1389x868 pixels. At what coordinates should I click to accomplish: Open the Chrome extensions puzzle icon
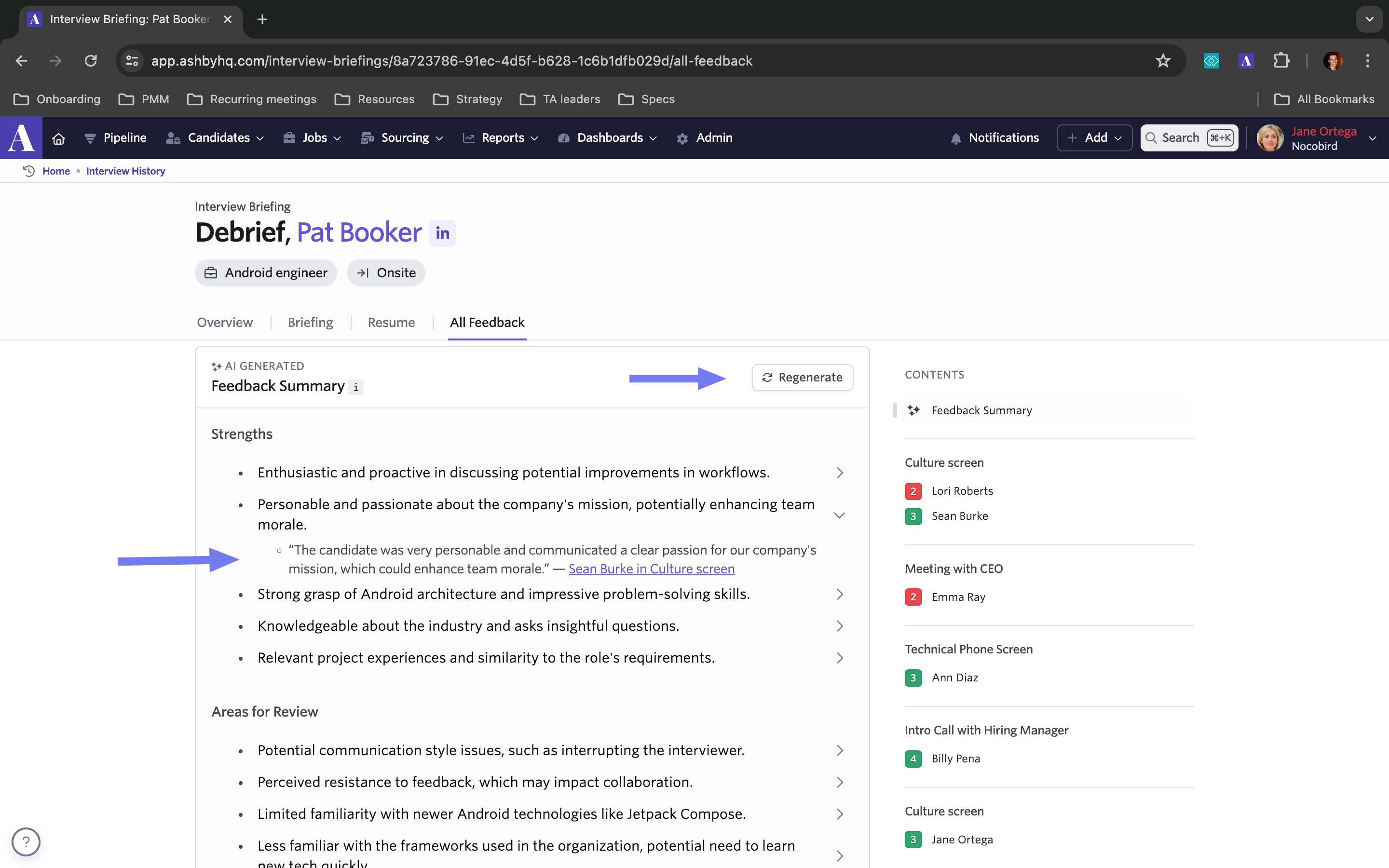(1281, 61)
